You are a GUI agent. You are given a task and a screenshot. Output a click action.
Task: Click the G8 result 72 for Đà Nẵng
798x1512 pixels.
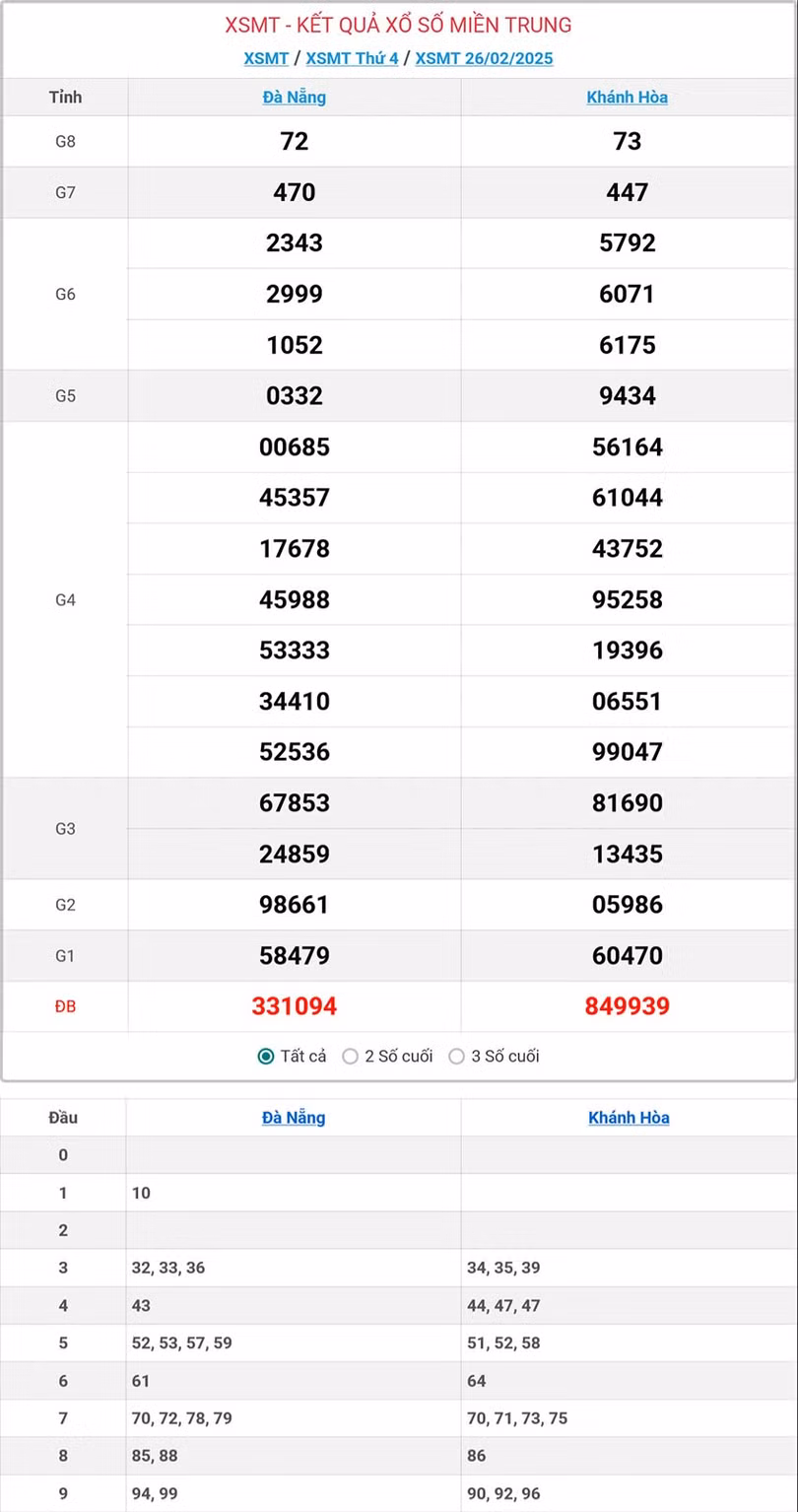point(295,141)
